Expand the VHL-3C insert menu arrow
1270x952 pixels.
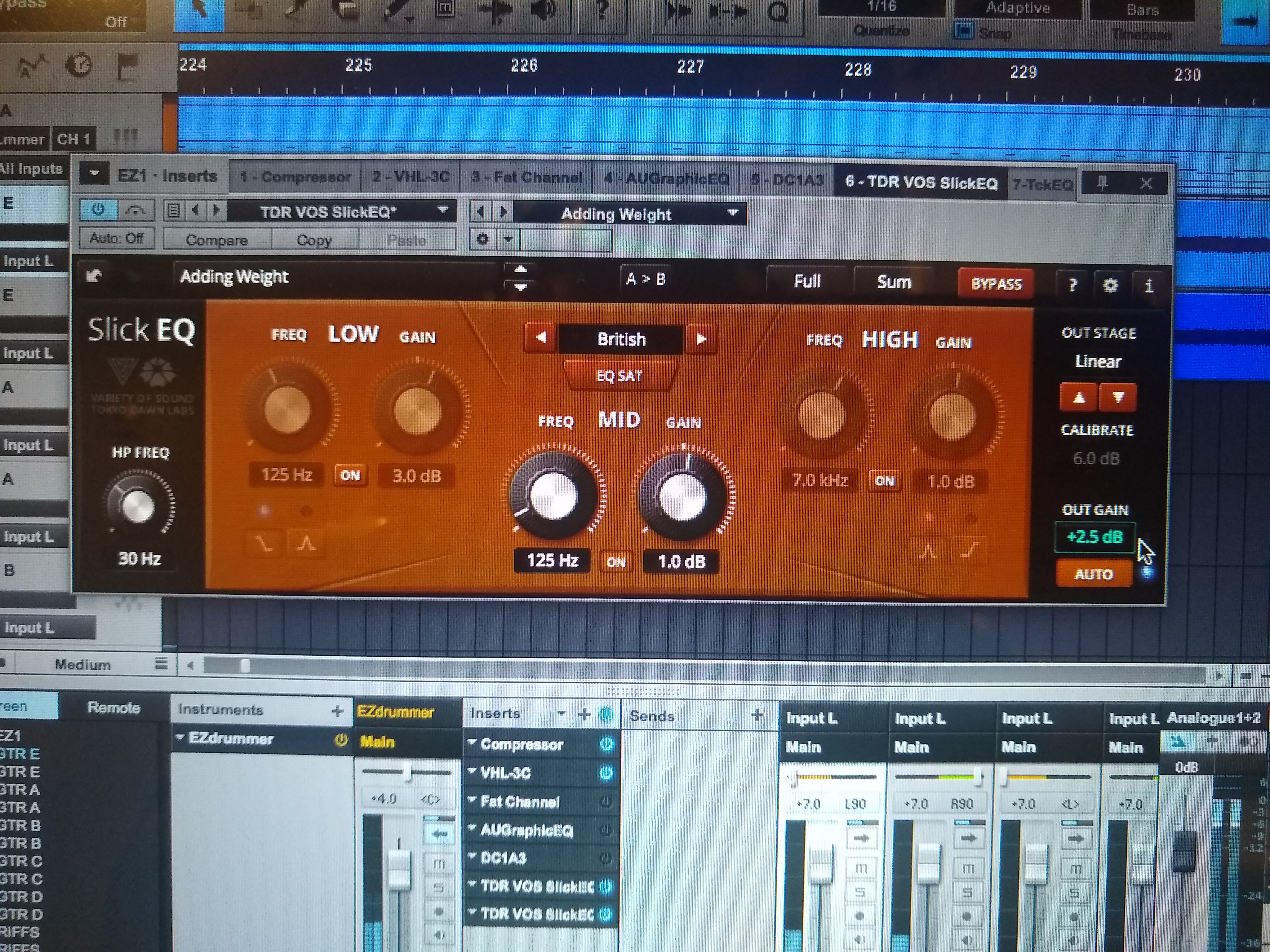(472, 771)
